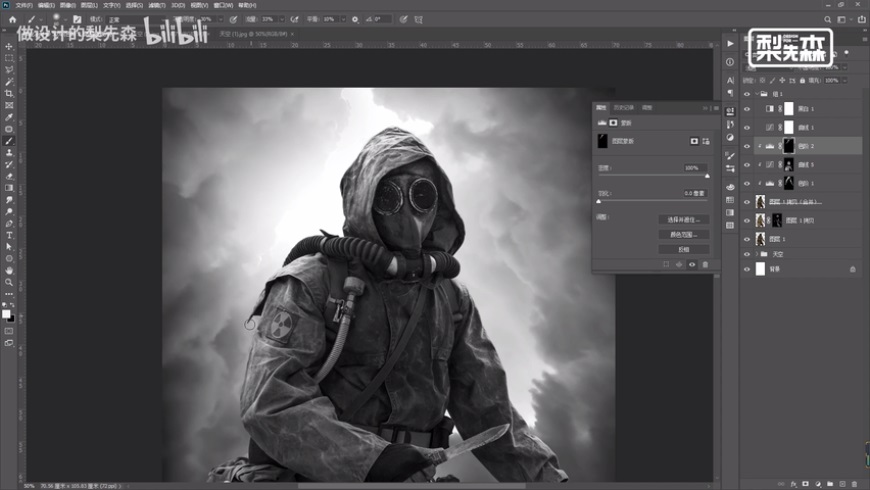This screenshot has width=870, height=490.
Task: Select the Path Selection tool
Action: pyautogui.click(x=9, y=247)
